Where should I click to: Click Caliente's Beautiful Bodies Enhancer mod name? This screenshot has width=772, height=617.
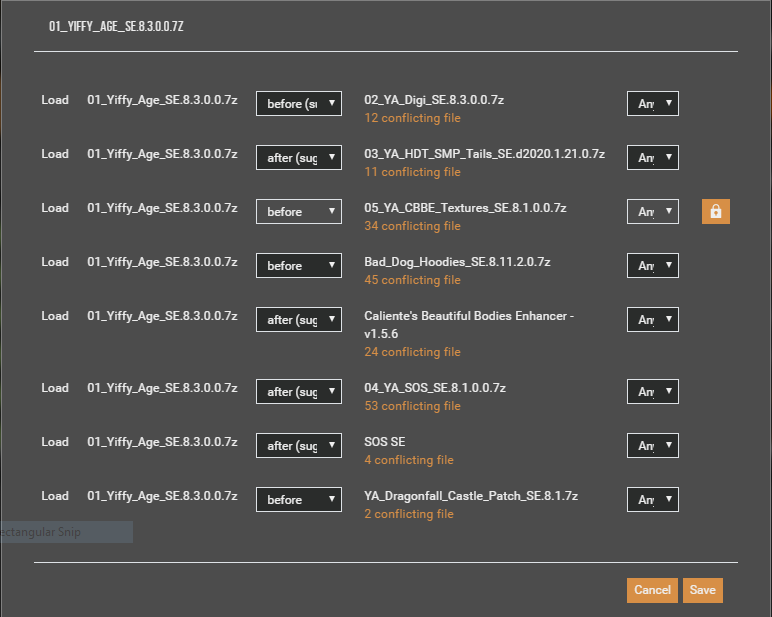[x=469, y=325]
